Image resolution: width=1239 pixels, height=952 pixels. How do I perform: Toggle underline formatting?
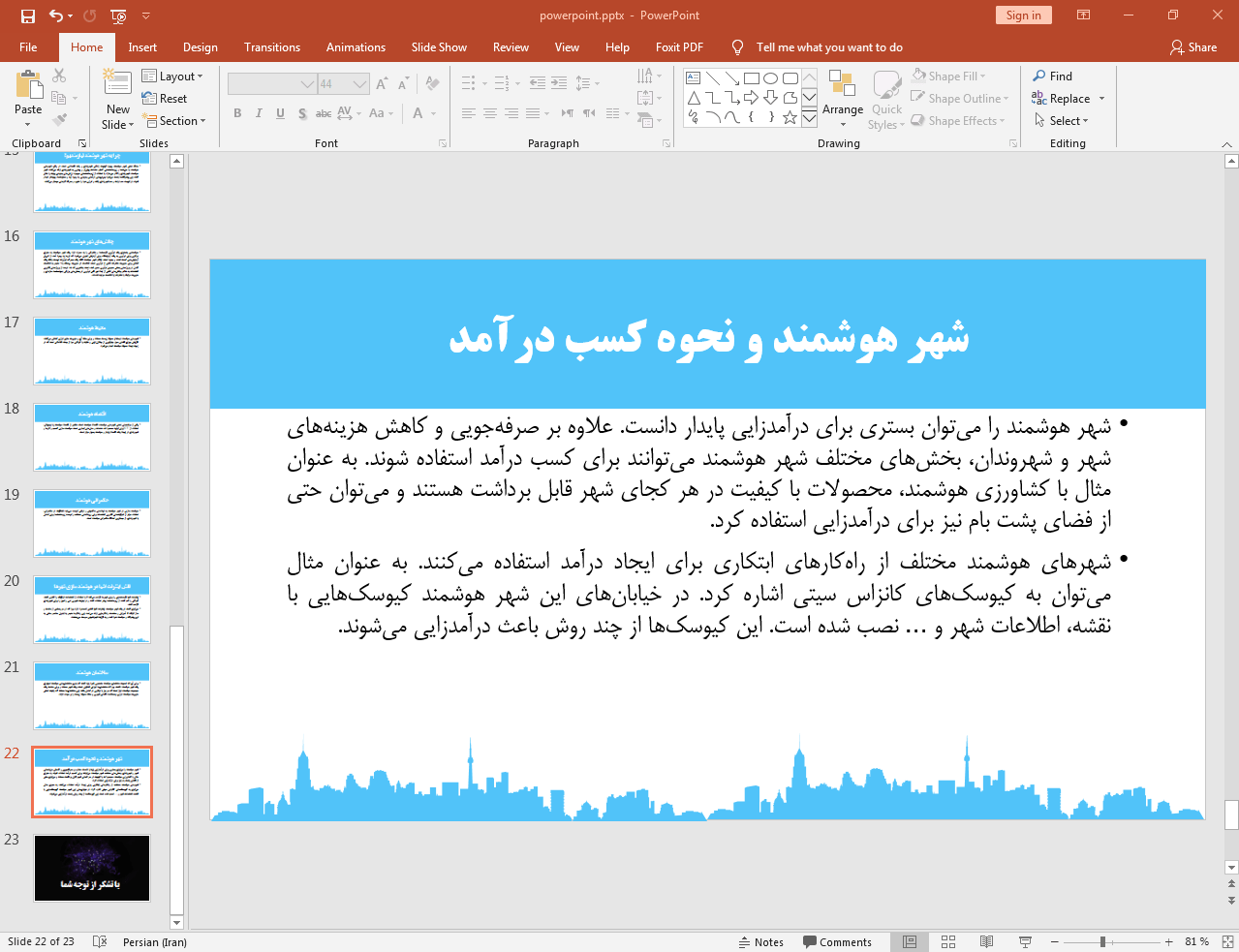point(280,113)
